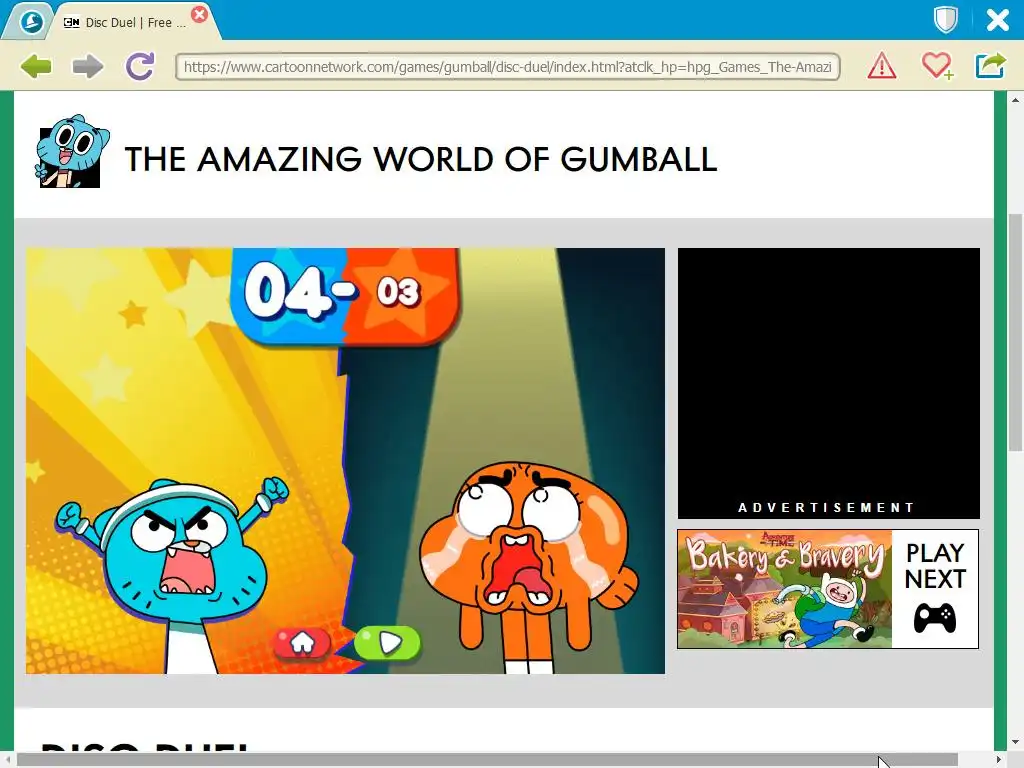This screenshot has width=1024, height=768.
Task: Open the shield security icon in title bar
Action: 945,20
